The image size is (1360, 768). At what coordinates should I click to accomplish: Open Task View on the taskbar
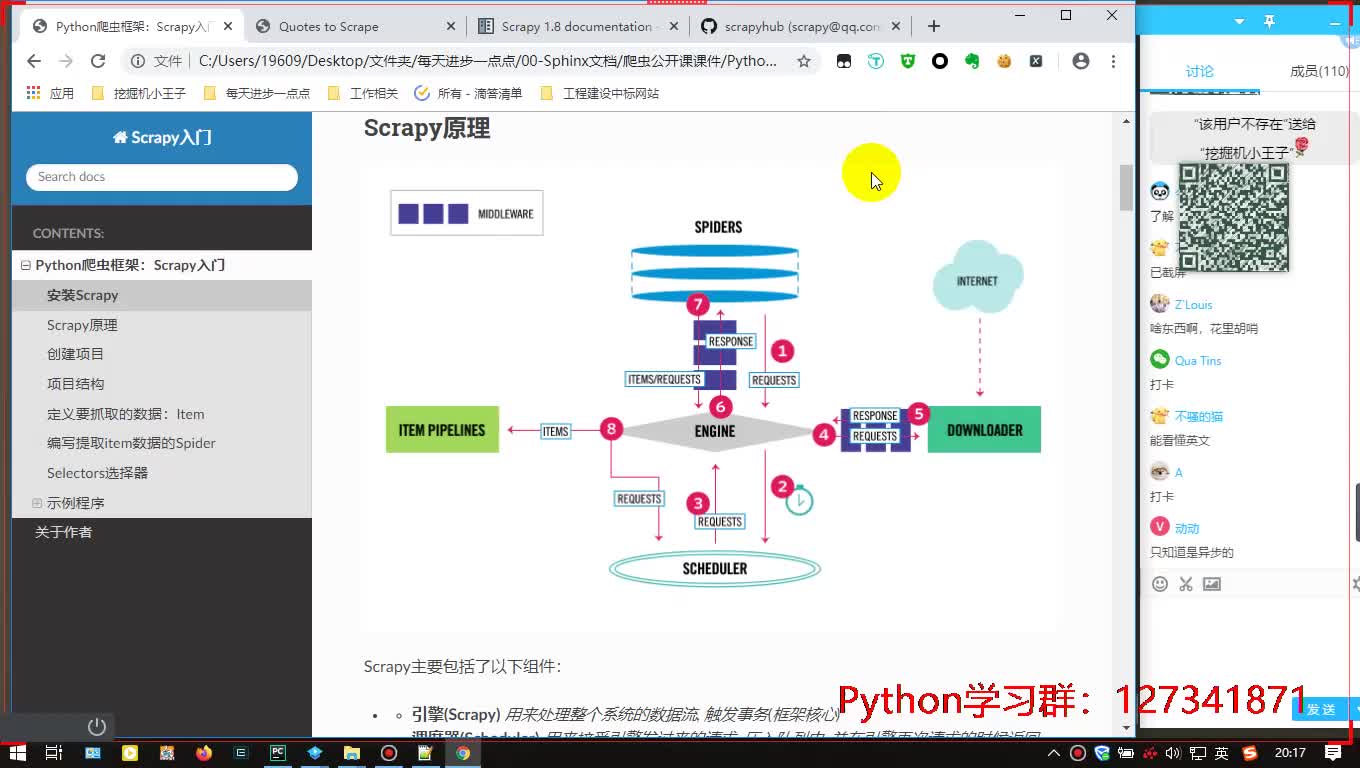click(x=54, y=753)
